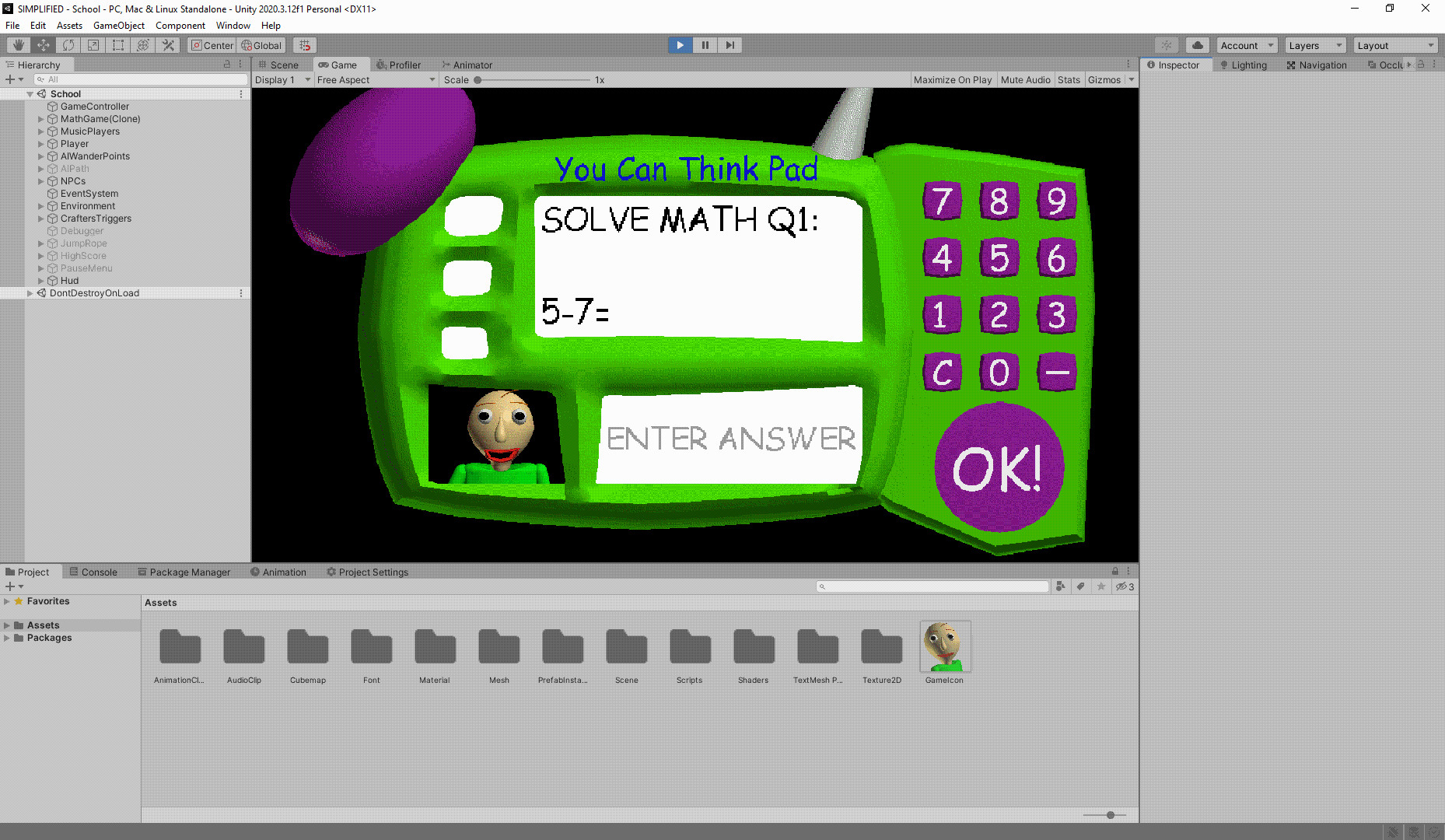Expand the MathGame(Clone) object
This screenshot has width=1445, height=840.
pos(40,119)
